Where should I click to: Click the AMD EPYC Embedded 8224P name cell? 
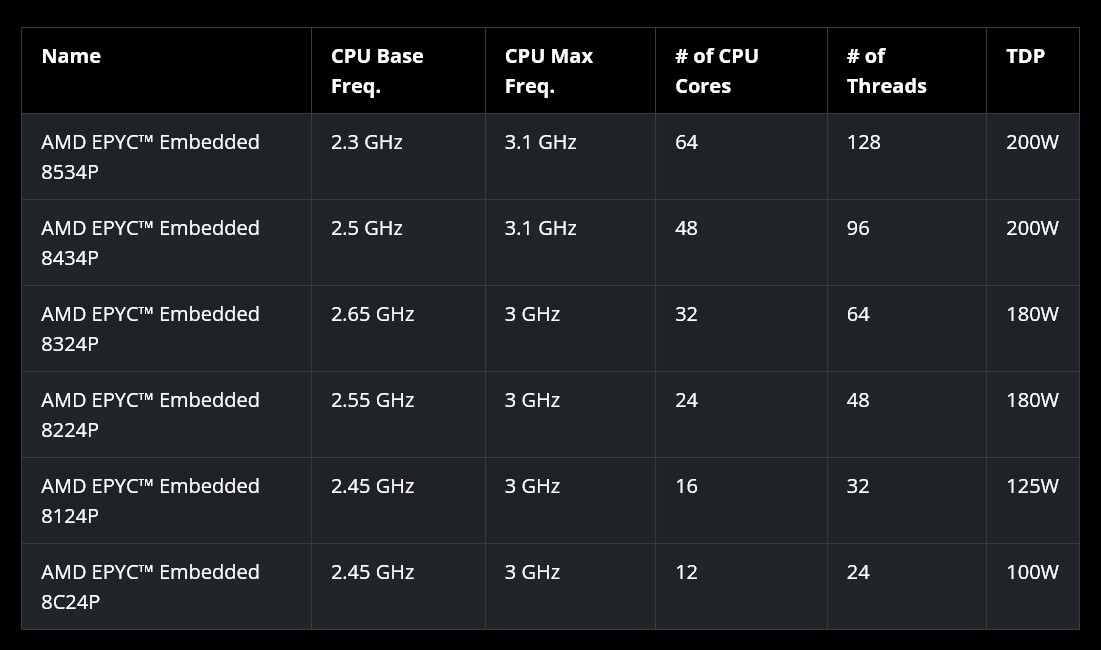[150, 415]
